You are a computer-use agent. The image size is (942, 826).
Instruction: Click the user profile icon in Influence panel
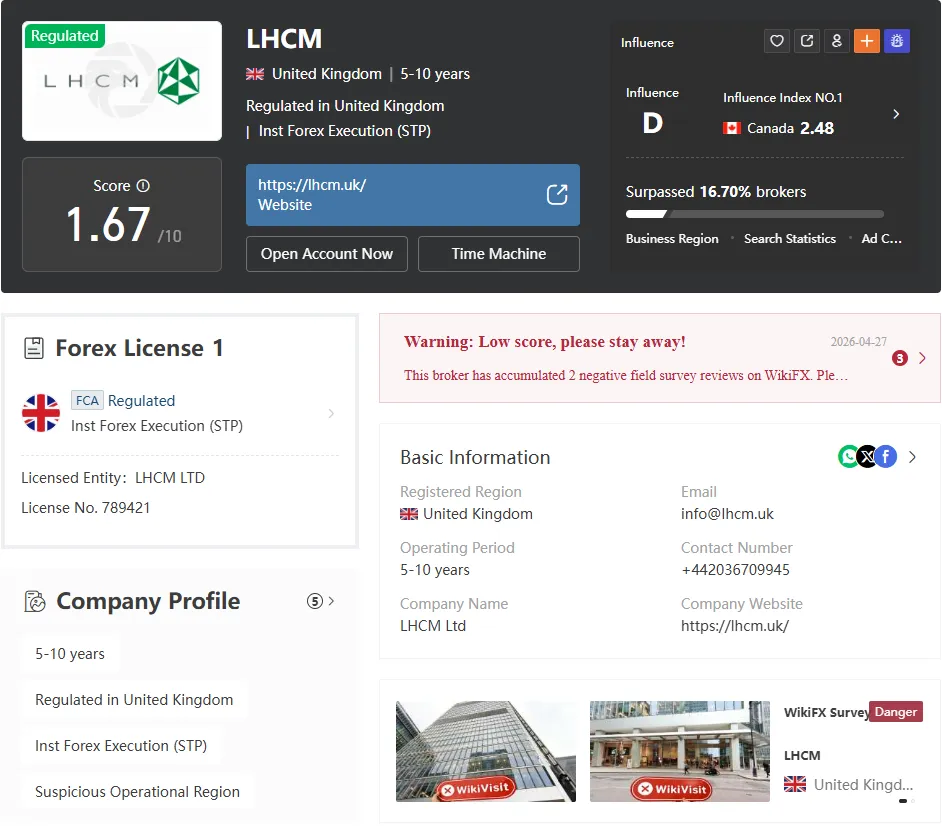[x=837, y=41]
